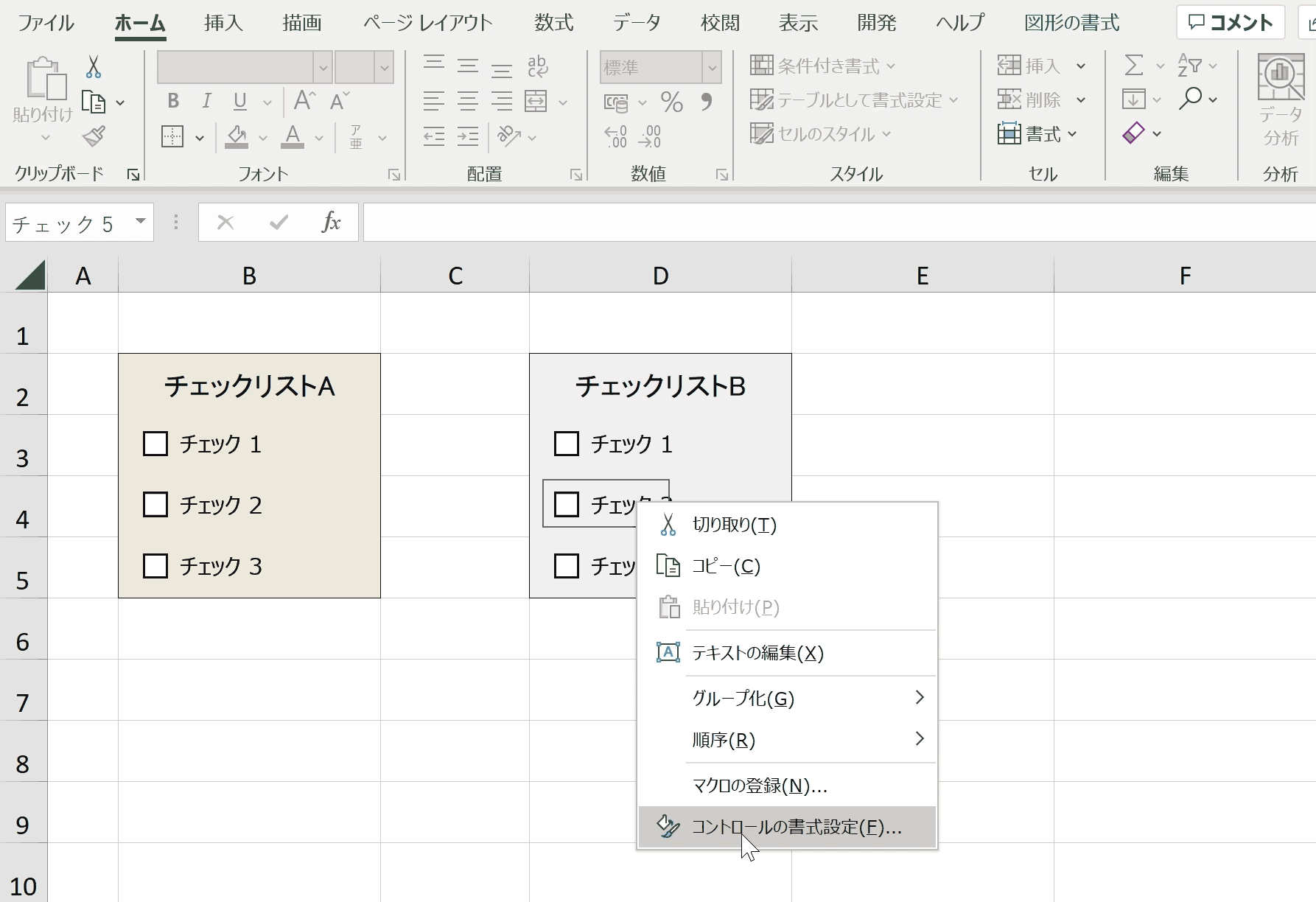1316x902 pixels.
Task: Choose 切り取り from the context menu
Action: coord(787,525)
